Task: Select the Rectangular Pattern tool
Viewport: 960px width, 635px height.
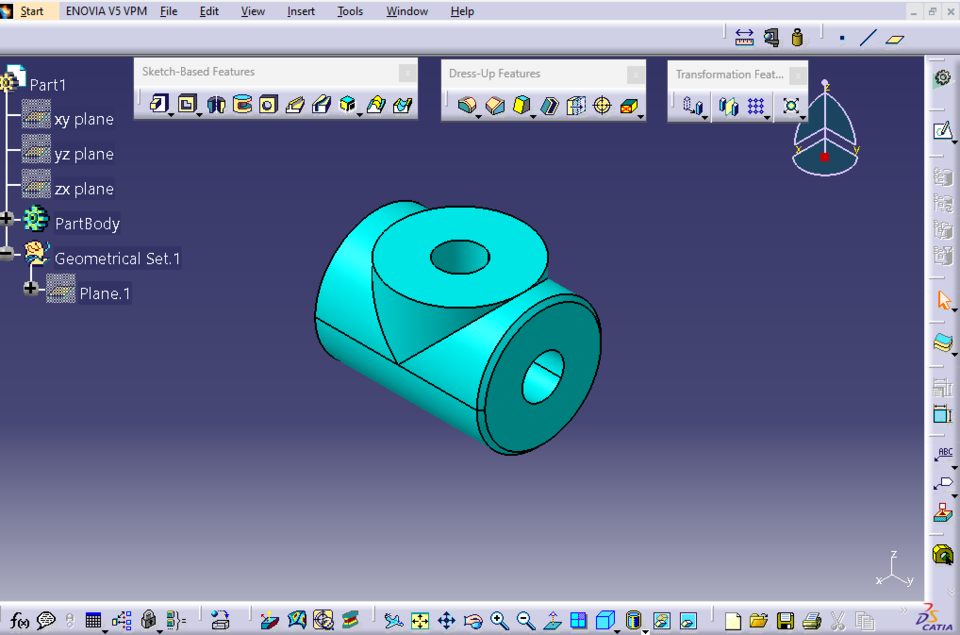Action: (x=755, y=107)
